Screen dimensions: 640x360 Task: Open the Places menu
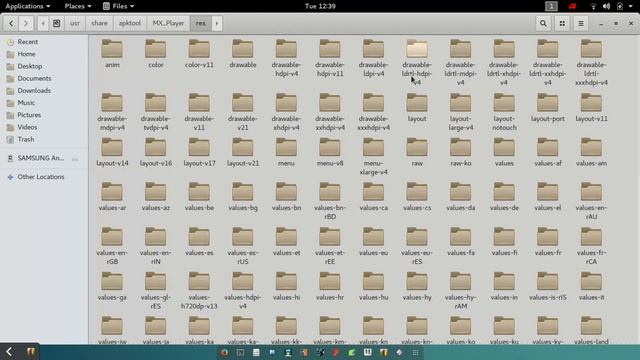click(x=78, y=6)
